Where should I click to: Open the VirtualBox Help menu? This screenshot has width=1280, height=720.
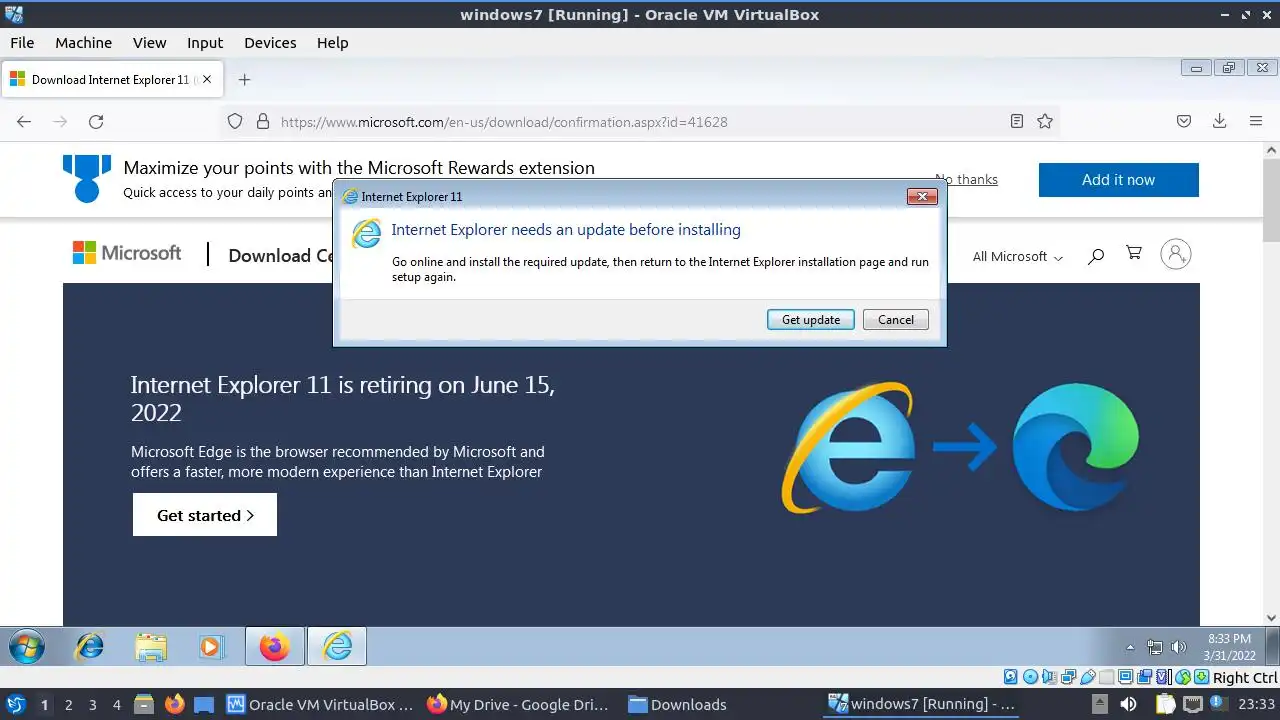[332, 43]
